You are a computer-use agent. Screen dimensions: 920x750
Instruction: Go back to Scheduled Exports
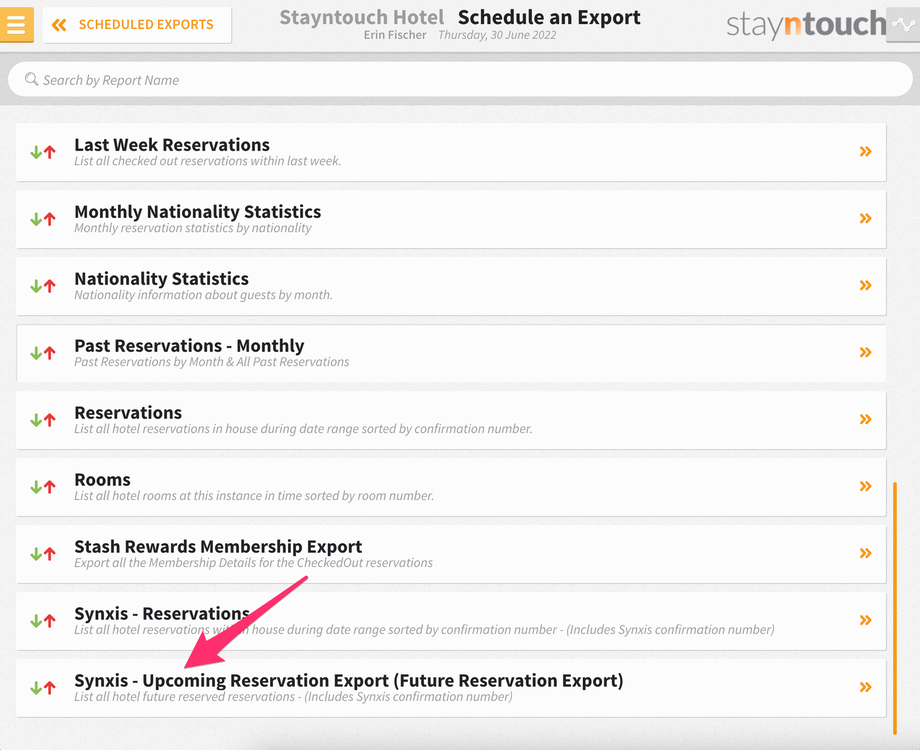tap(137, 25)
